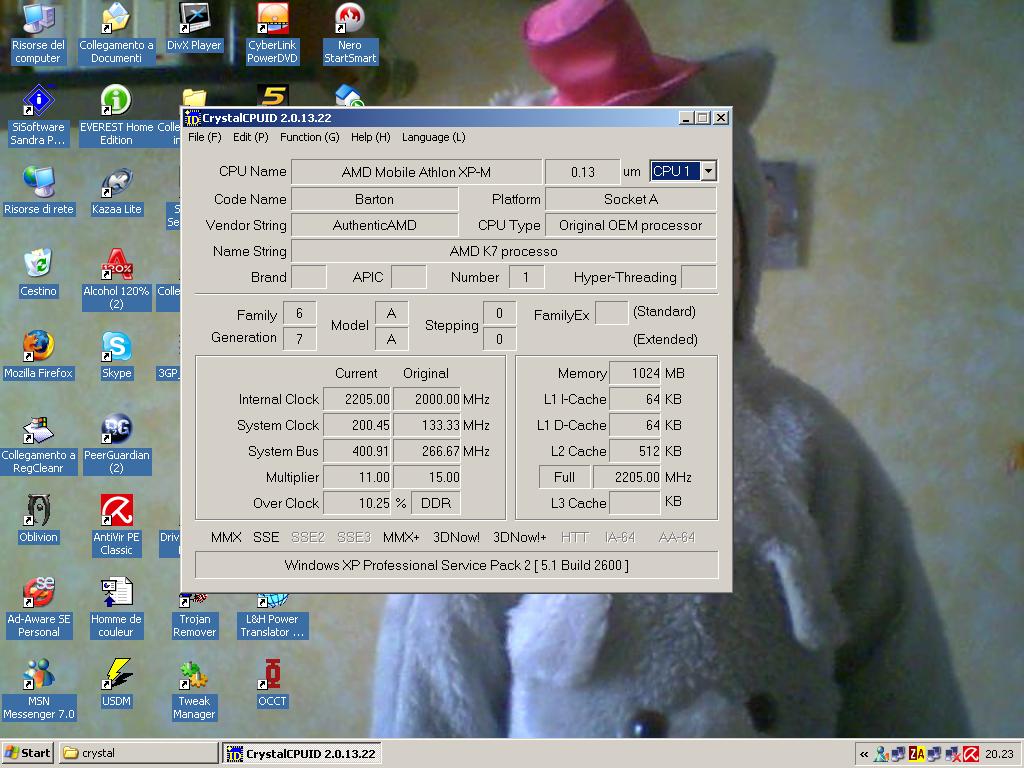Click CrystalCPUID title bar icon
This screenshot has width=1024, height=768.
click(192, 118)
